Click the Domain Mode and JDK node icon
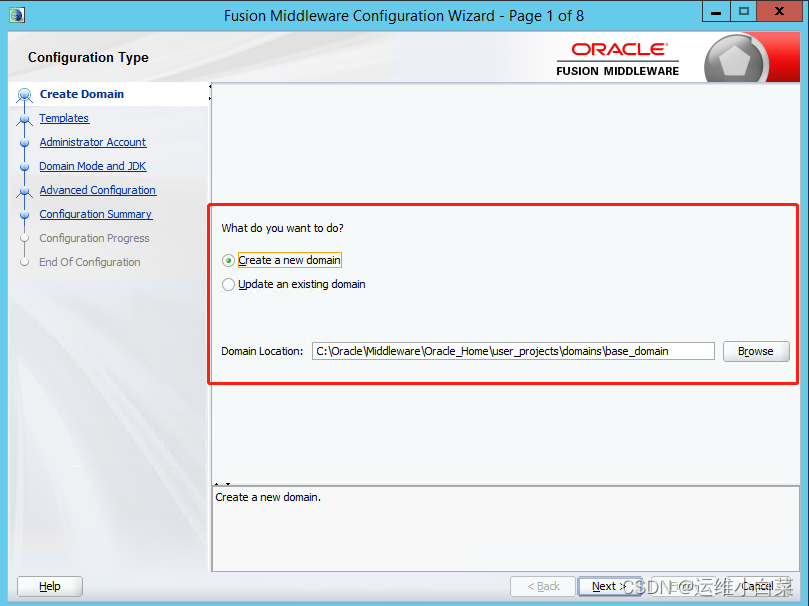This screenshot has width=809, height=606. click(24, 167)
